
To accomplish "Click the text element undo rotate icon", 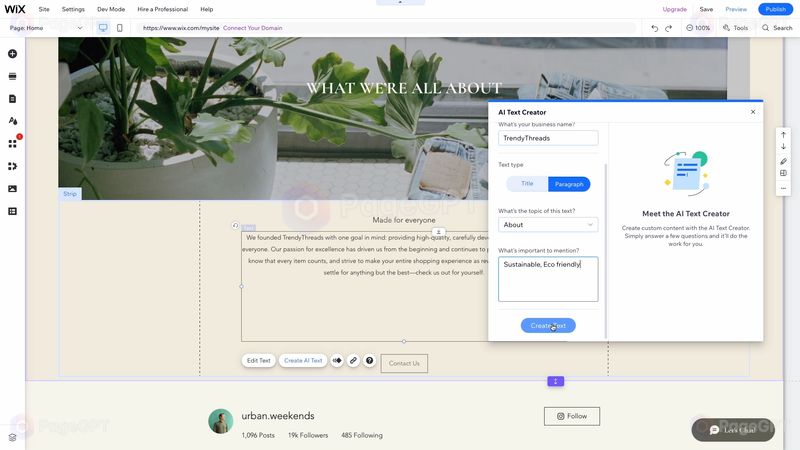I will point(235,226).
